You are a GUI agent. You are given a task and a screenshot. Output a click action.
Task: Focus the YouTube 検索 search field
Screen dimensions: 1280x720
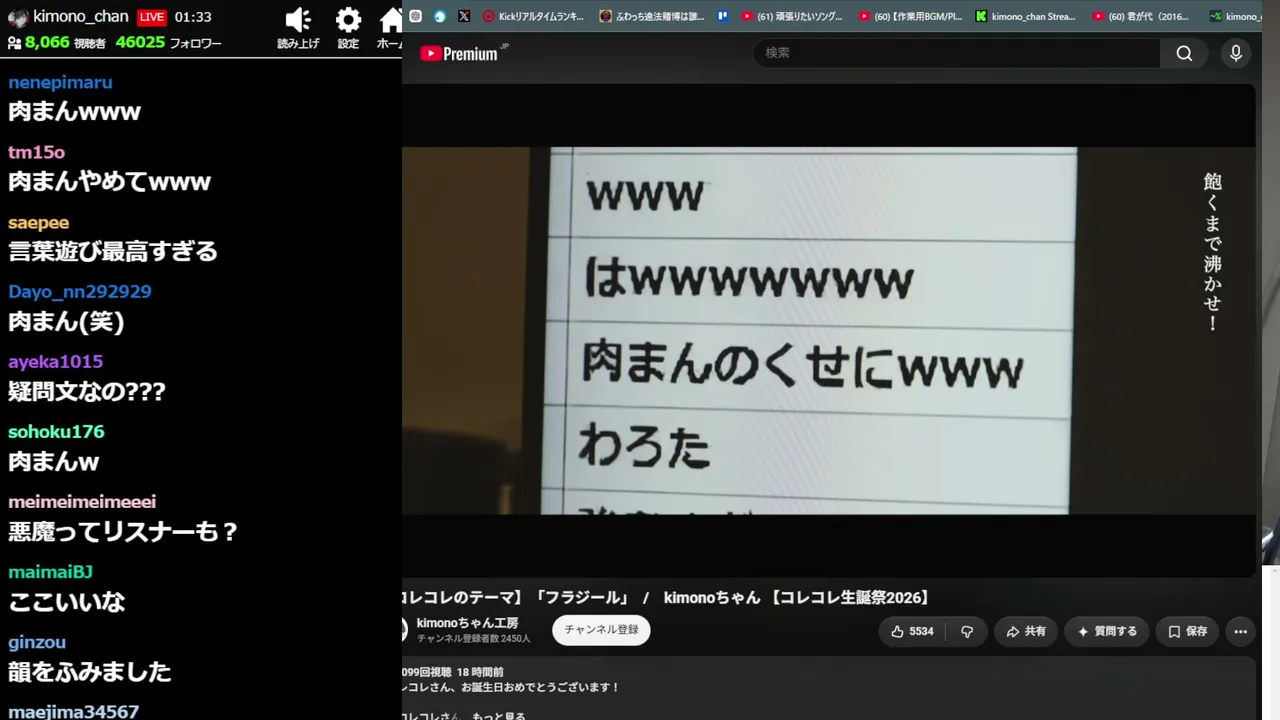pos(956,53)
